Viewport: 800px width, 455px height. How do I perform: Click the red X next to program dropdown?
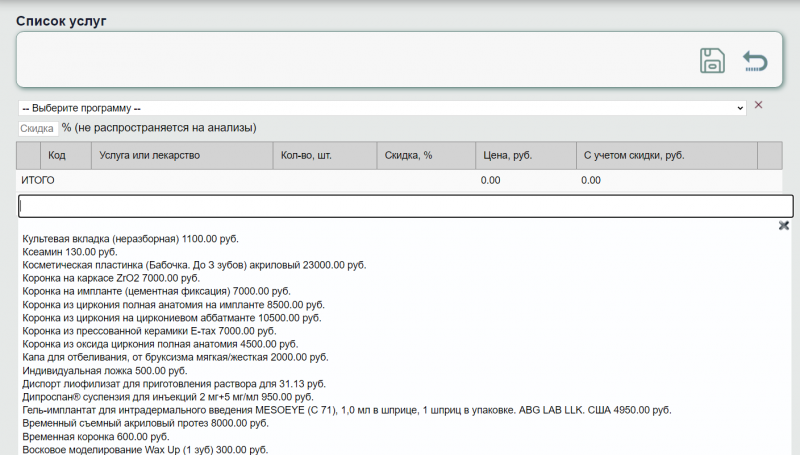coord(758,105)
